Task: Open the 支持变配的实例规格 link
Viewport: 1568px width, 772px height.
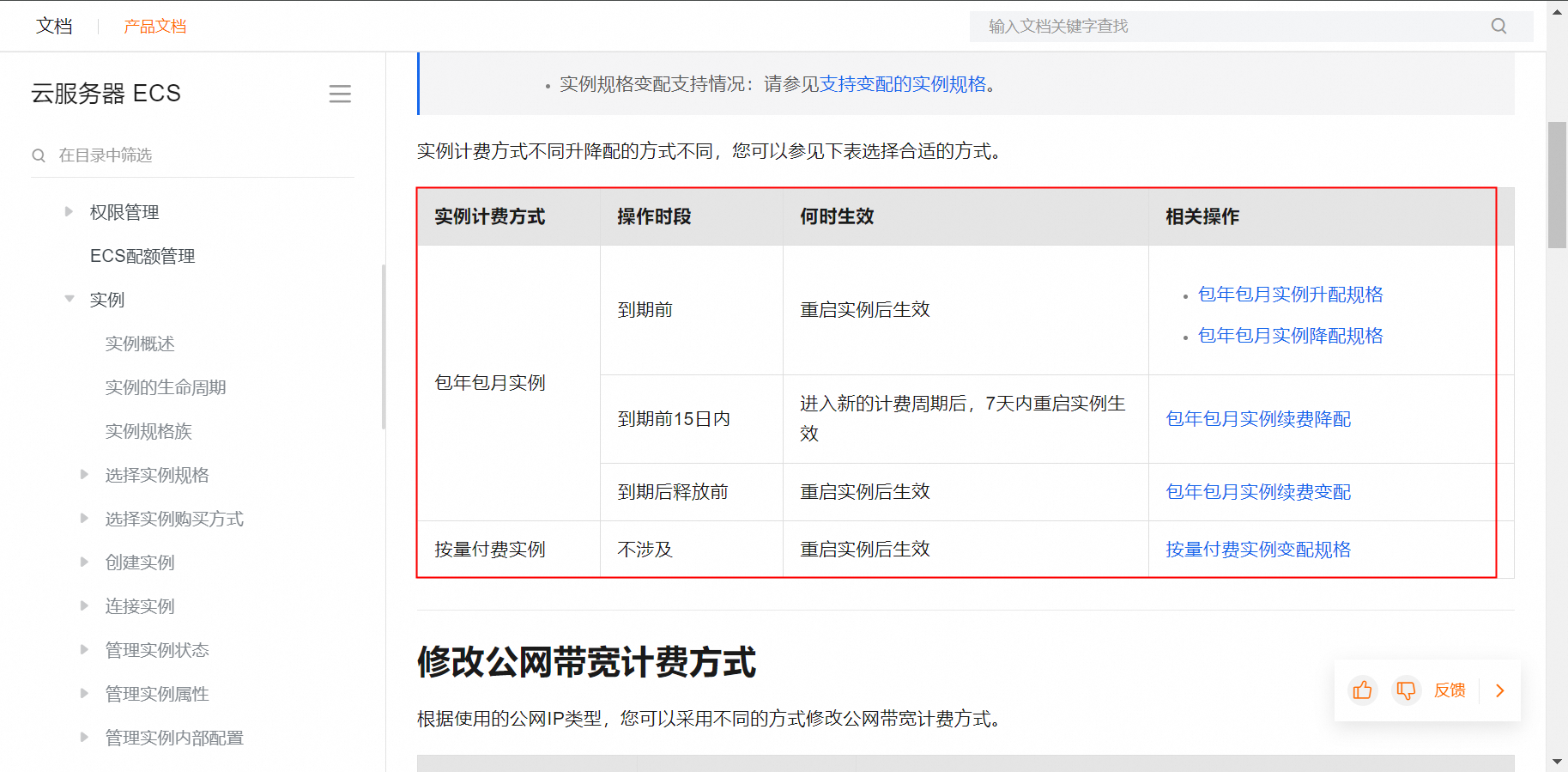Action: pos(903,84)
